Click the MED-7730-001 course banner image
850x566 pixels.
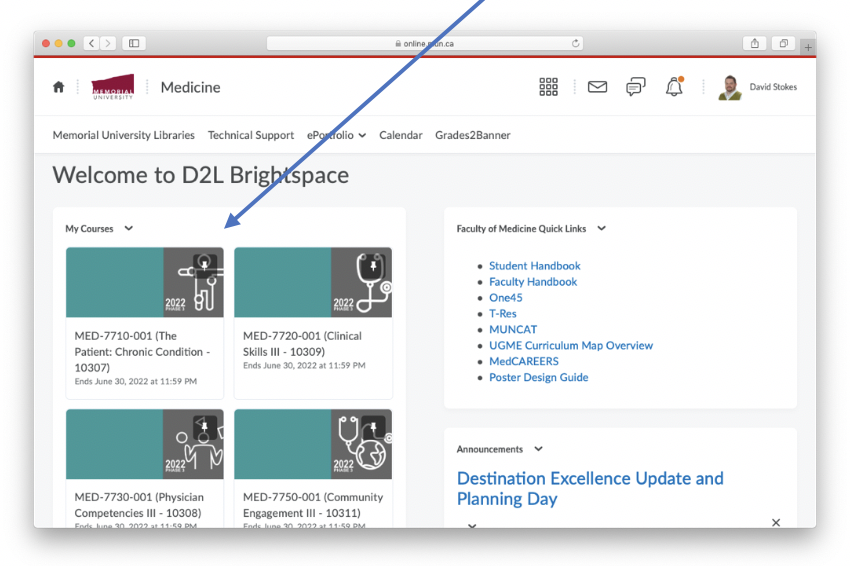tap(145, 444)
